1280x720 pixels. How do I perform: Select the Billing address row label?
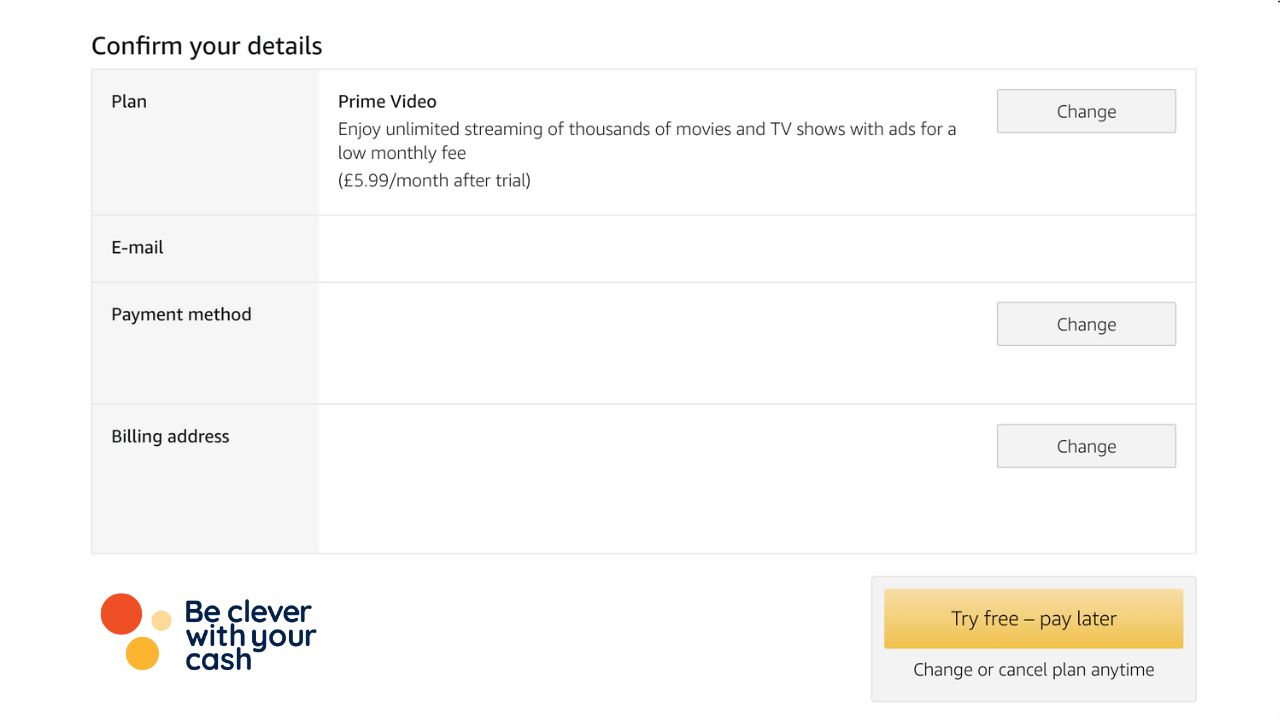tap(170, 437)
